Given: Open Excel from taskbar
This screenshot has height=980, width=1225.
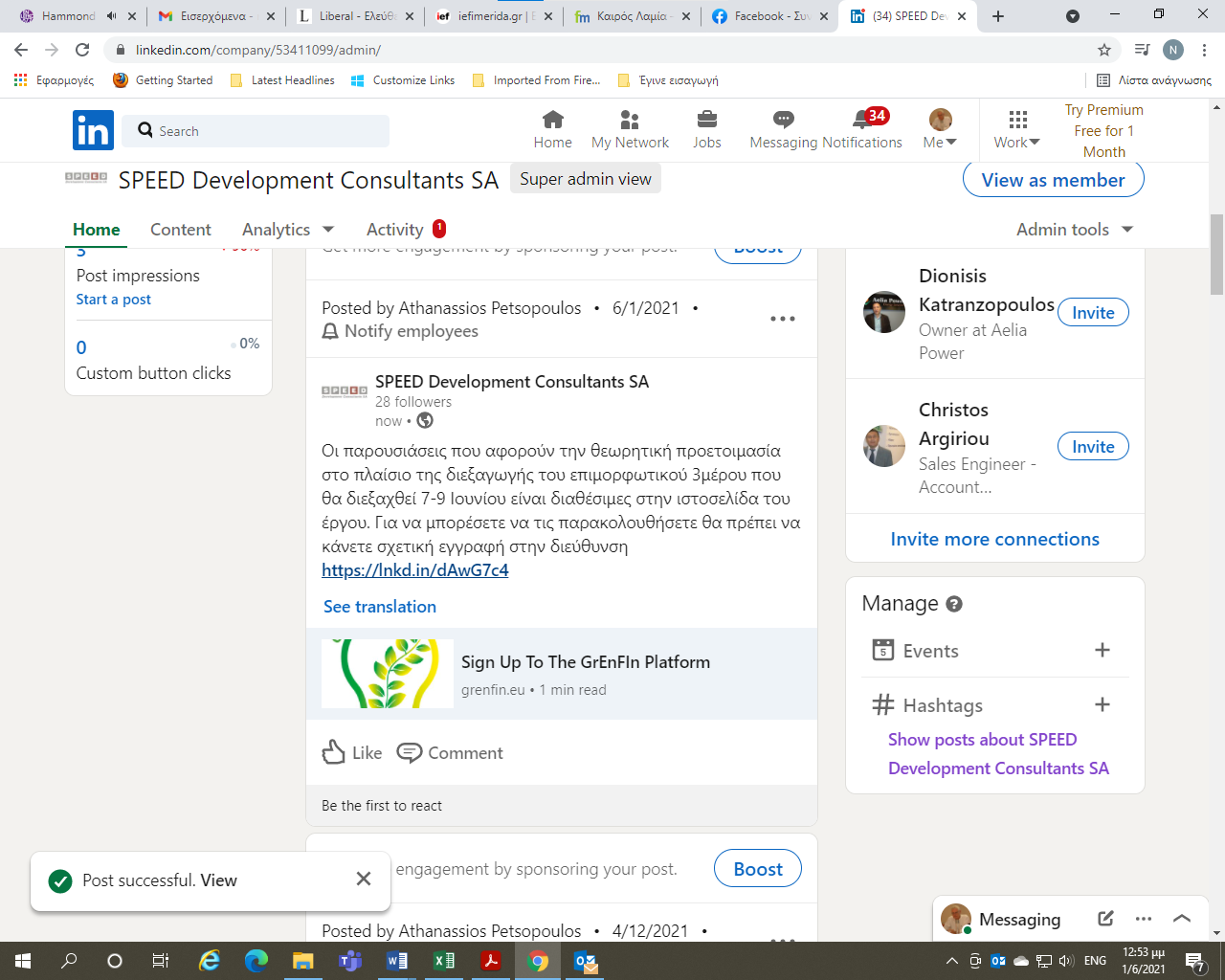Looking at the screenshot, I should [x=444, y=961].
